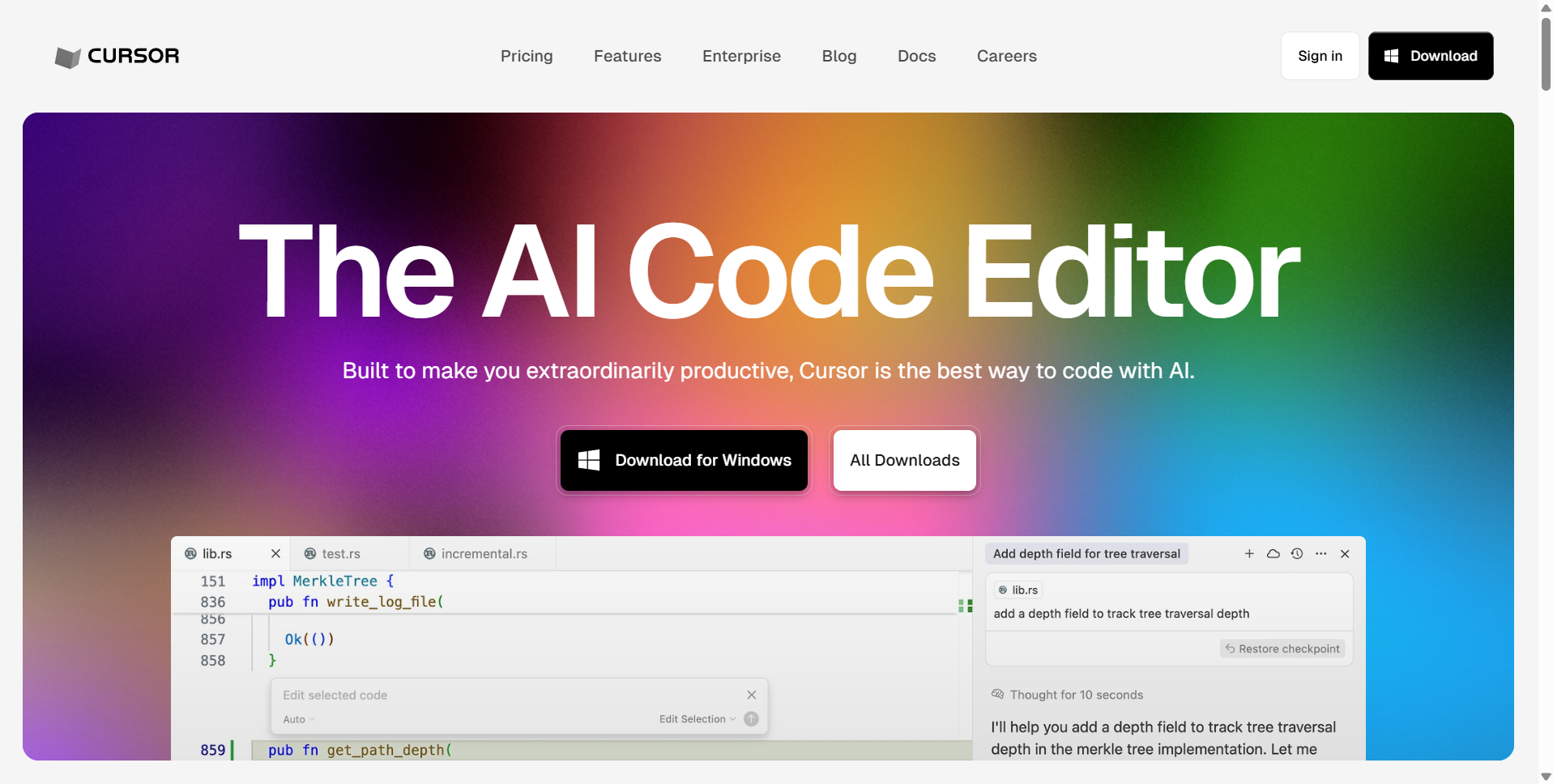The height and width of the screenshot is (784, 1553).
Task: Click Download for Windows button
Action: [x=684, y=460]
